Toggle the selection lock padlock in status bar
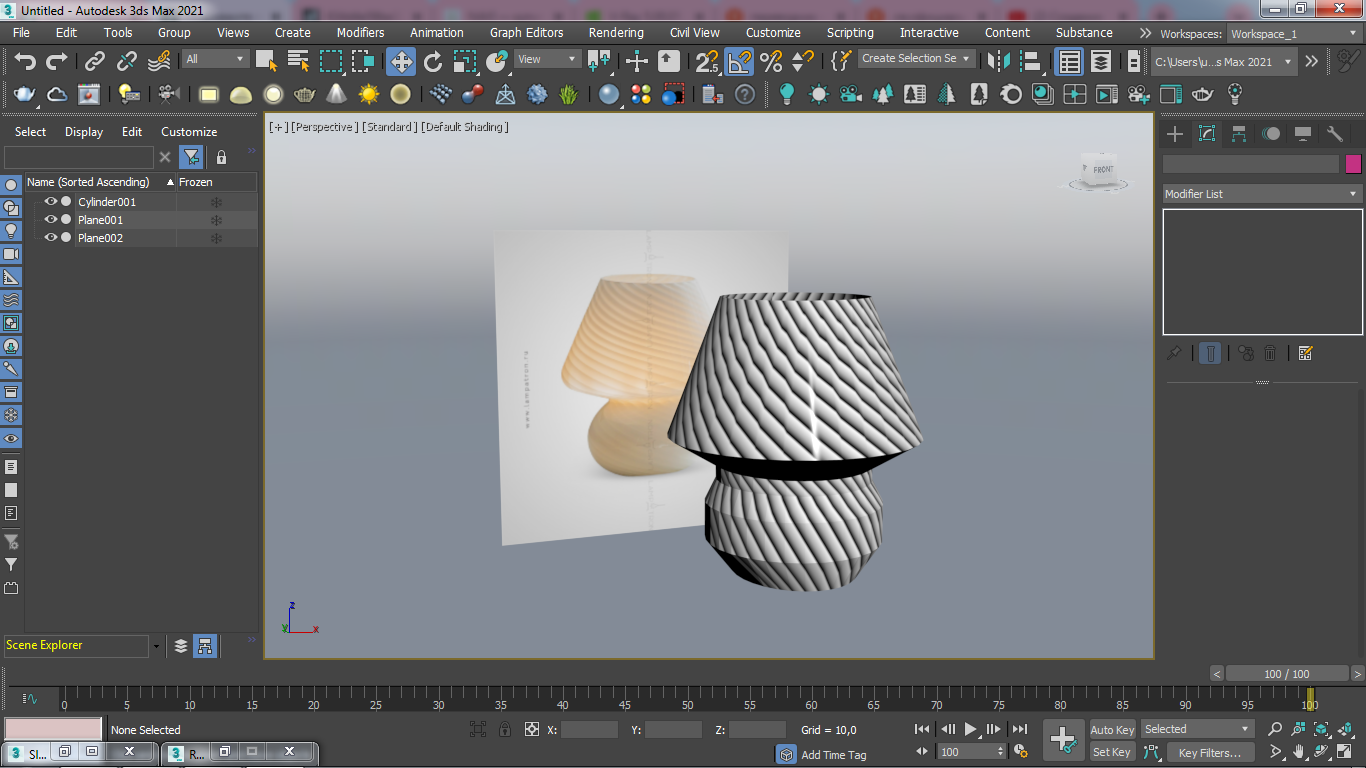 point(505,730)
